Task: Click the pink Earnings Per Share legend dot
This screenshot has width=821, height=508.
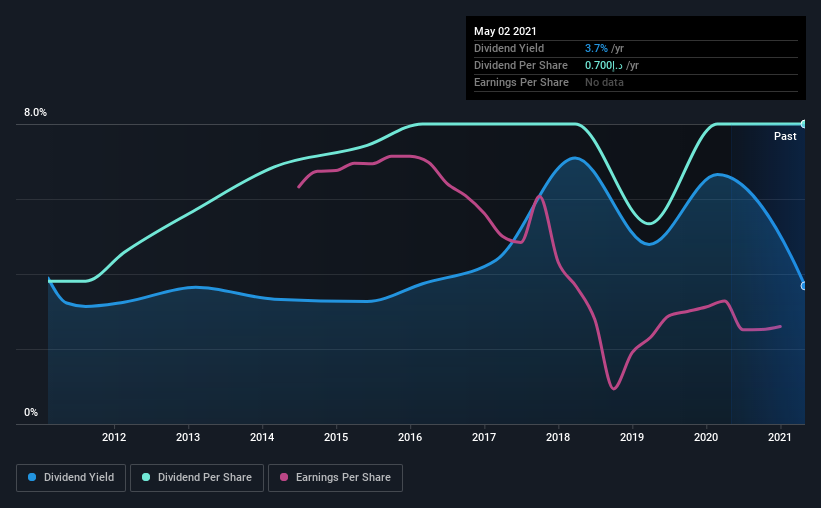Action: [x=284, y=477]
